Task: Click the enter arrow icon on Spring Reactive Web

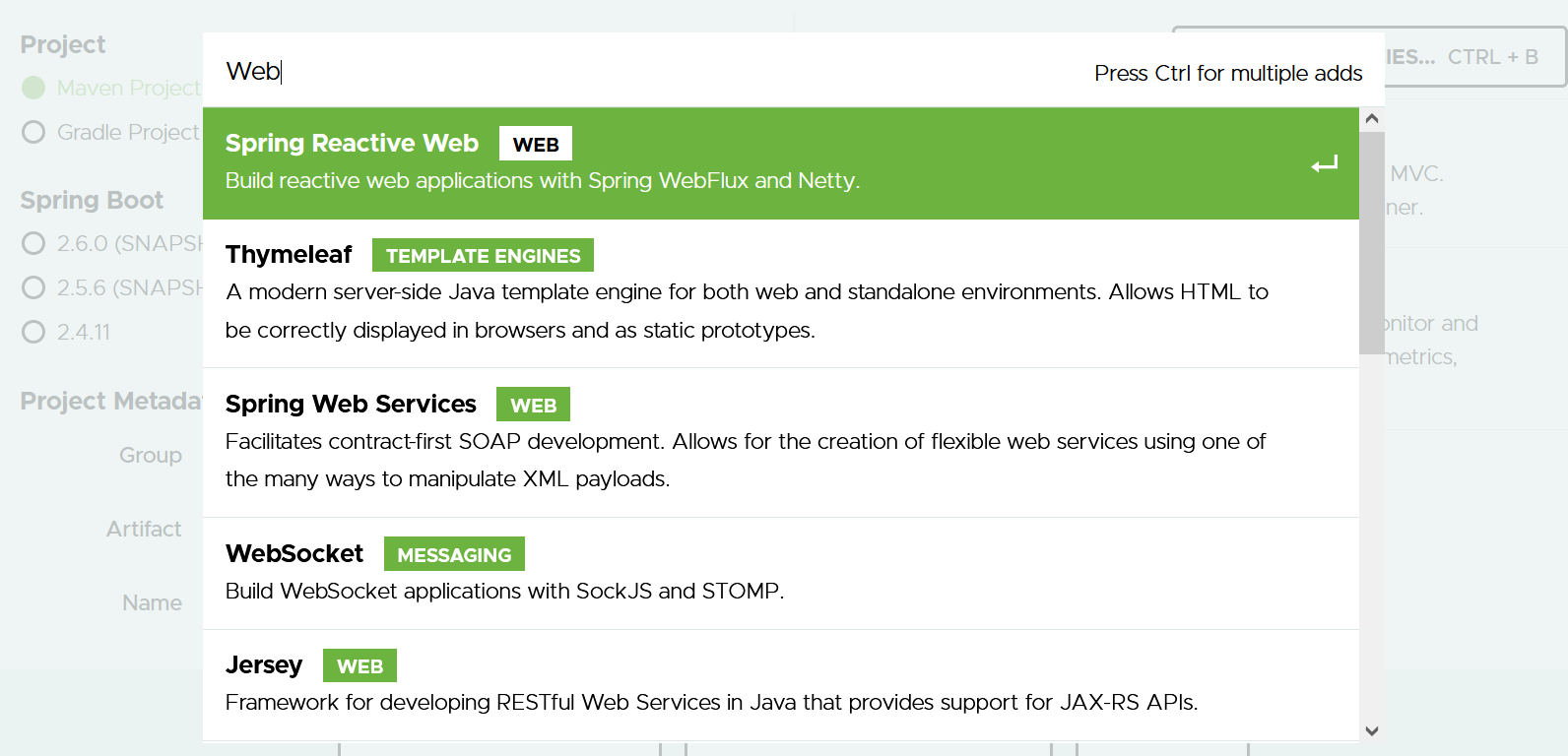Action: [1325, 164]
